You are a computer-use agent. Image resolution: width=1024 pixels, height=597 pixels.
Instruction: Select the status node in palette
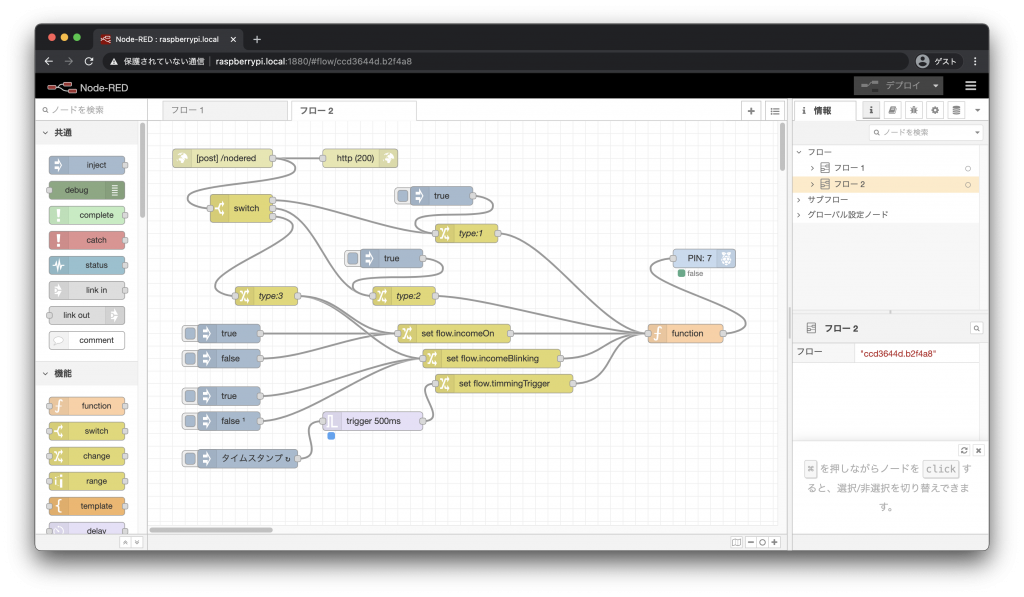pyautogui.click(x=87, y=265)
